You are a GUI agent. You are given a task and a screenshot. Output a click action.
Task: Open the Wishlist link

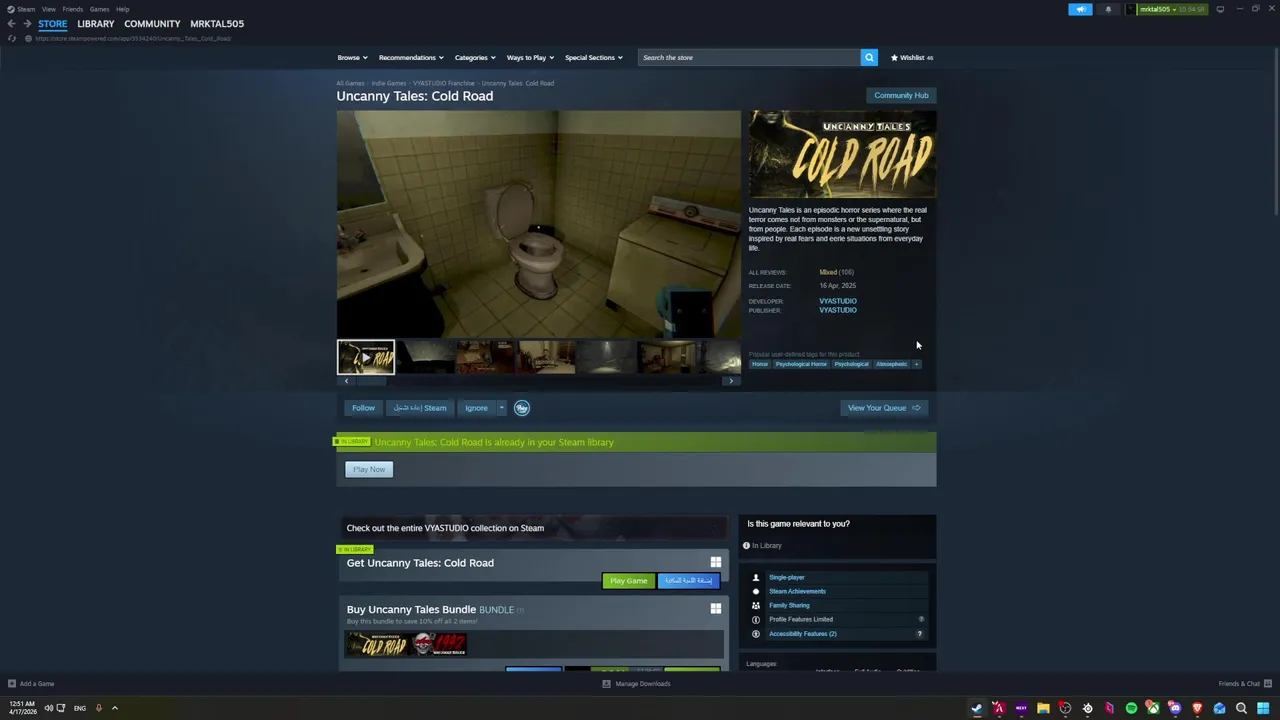pos(912,57)
